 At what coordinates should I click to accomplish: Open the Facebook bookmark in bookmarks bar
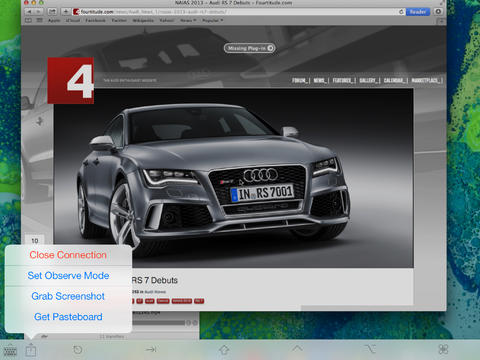(95, 20)
